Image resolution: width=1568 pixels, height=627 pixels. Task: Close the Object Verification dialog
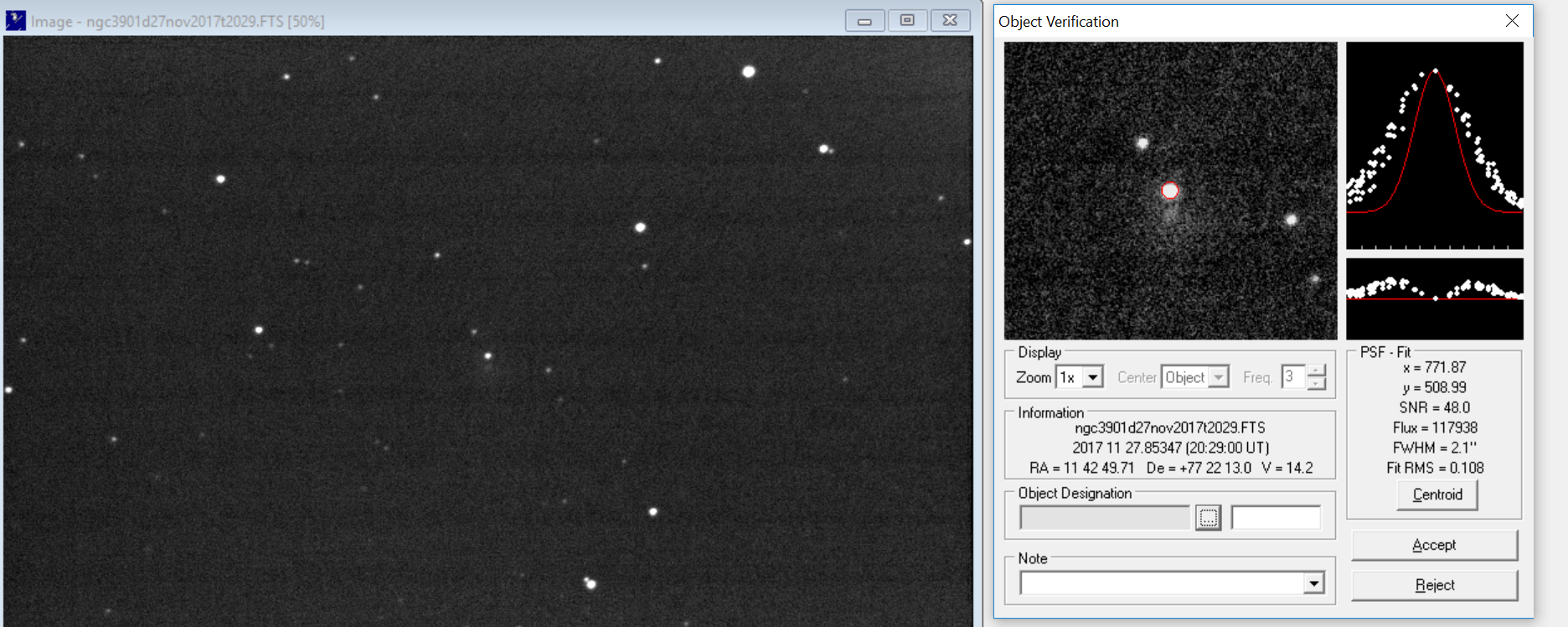[x=1512, y=21]
